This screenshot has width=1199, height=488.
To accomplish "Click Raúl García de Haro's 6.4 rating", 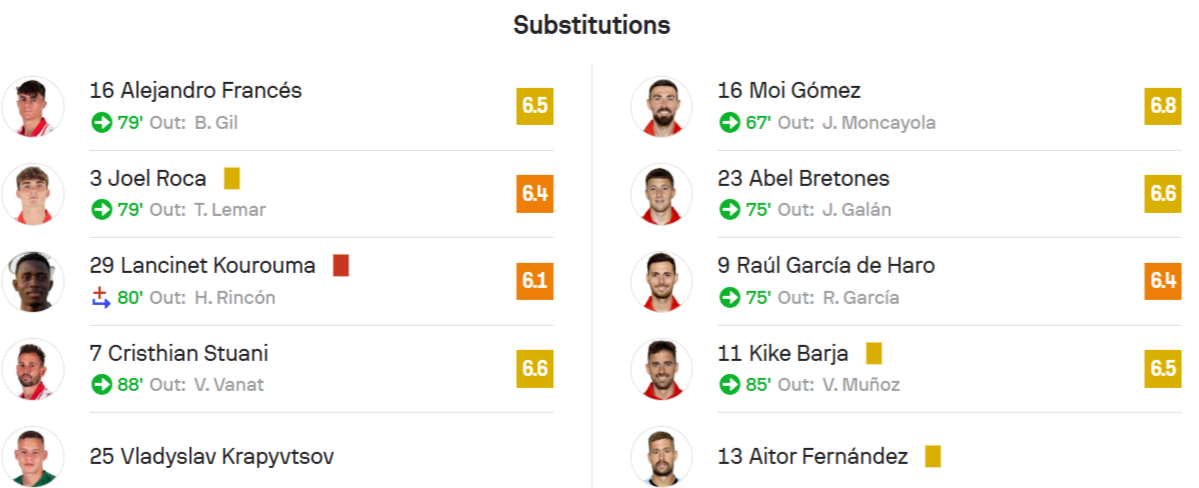I will click(x=1163, y=281).
